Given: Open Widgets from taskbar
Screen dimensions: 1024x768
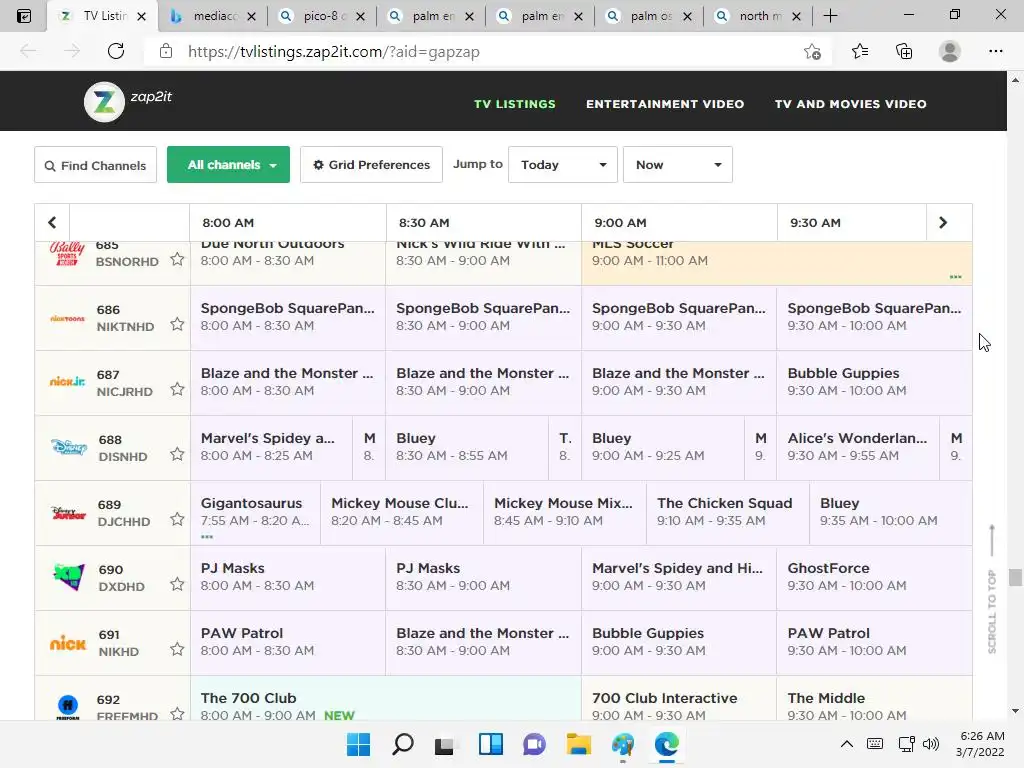Looking at the screenshot, I should coord(490,744).
